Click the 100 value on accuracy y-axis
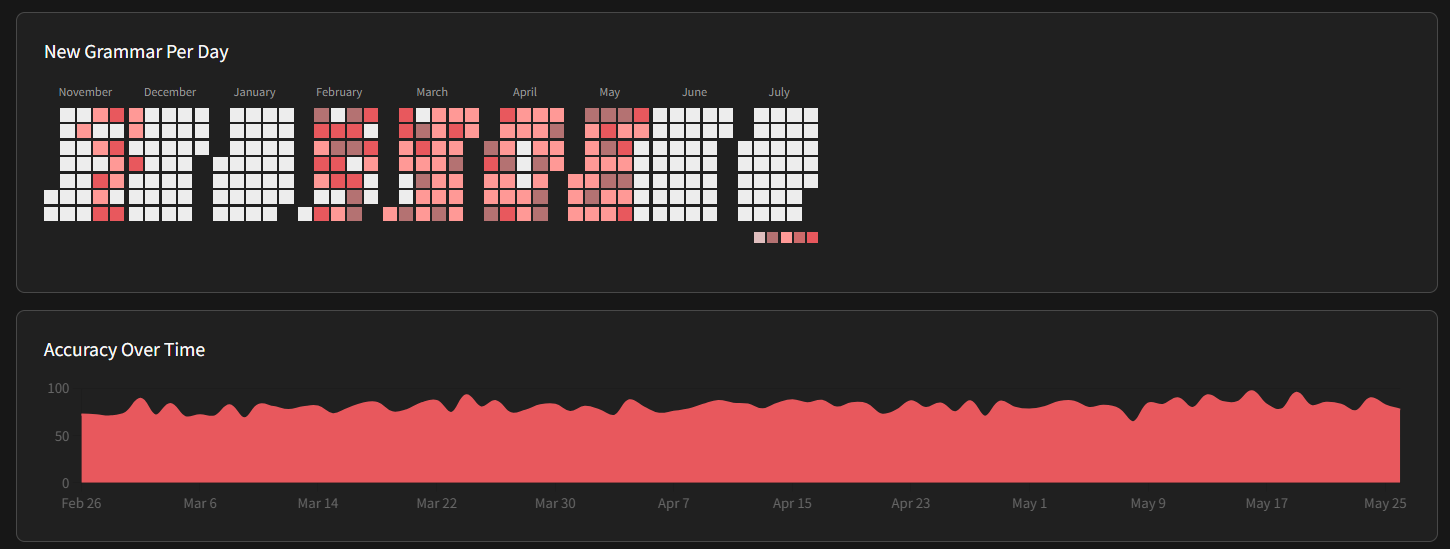 click(x=58, y=388)
